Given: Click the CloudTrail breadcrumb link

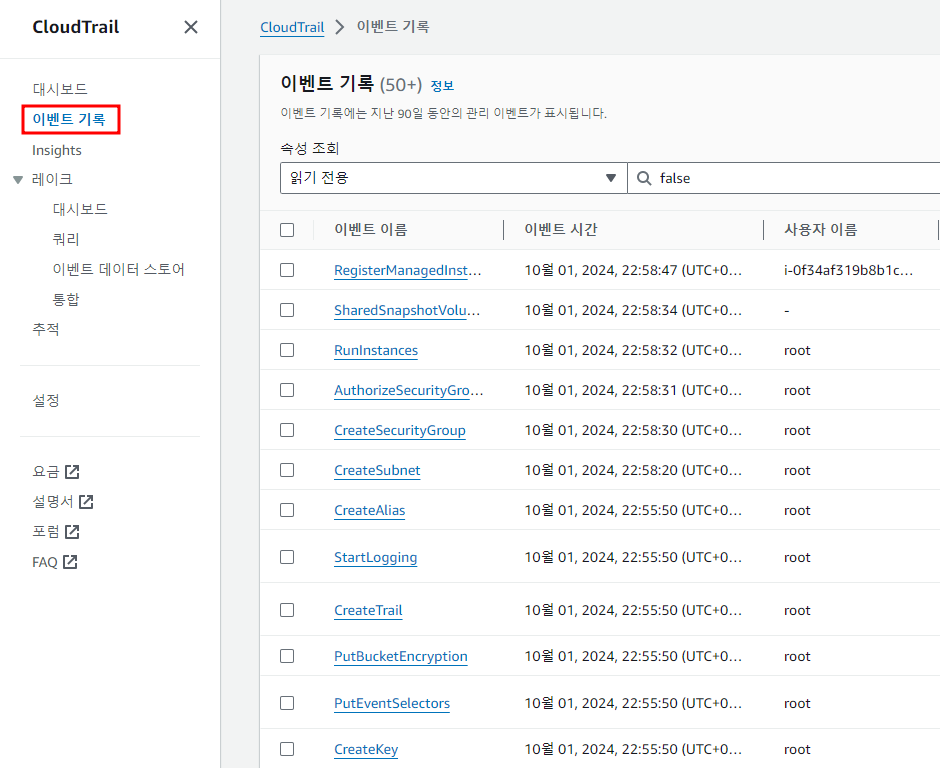Looking at the screenshot, I should pyautogui.click(x=292, y=27).
